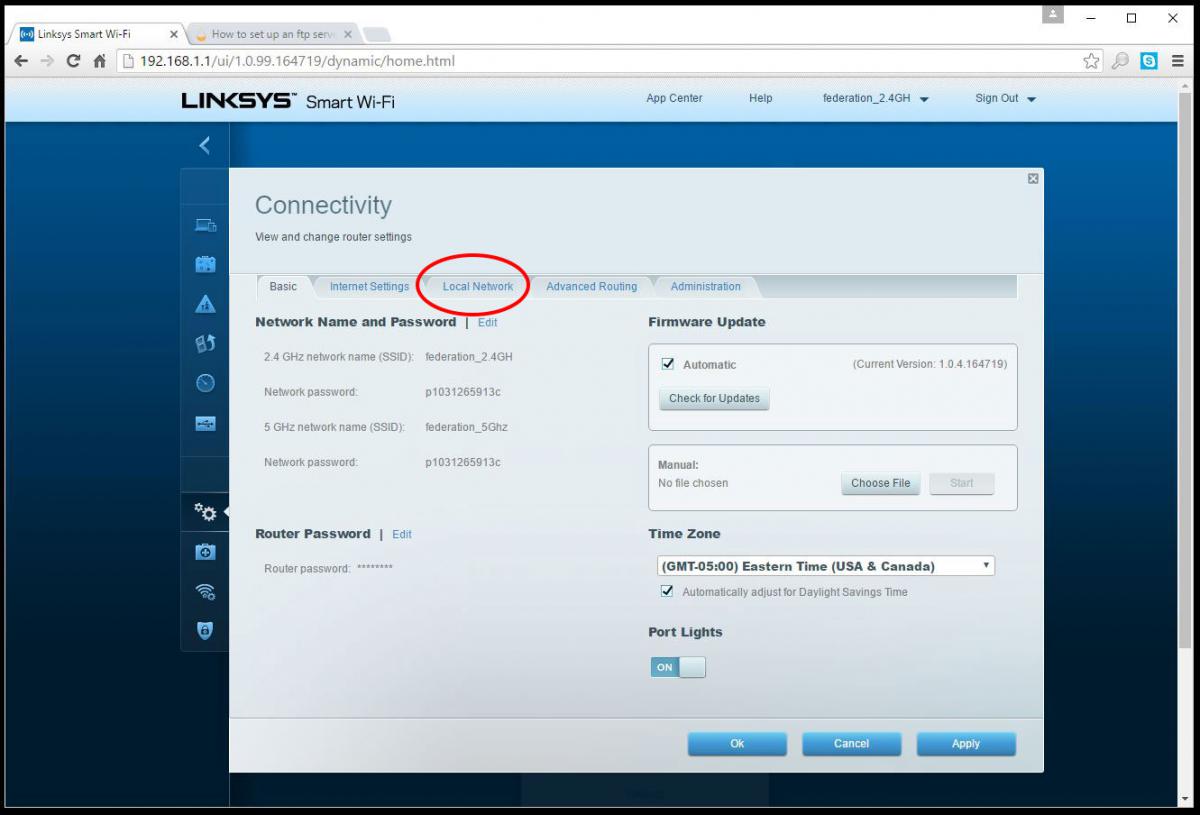Screen dimensions: 1200x815
Task: Reload the page with refresh icon
Action: (x=73, y=61)
